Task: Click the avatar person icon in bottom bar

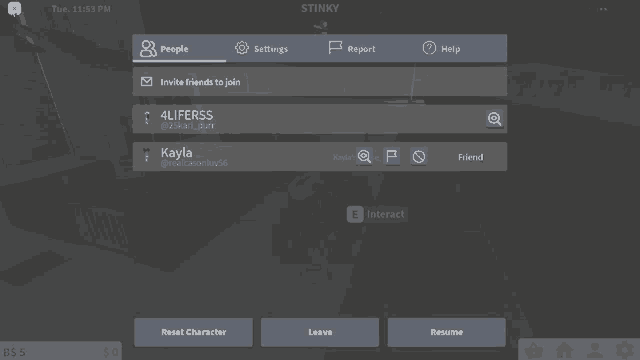Action: pos(595,350)
